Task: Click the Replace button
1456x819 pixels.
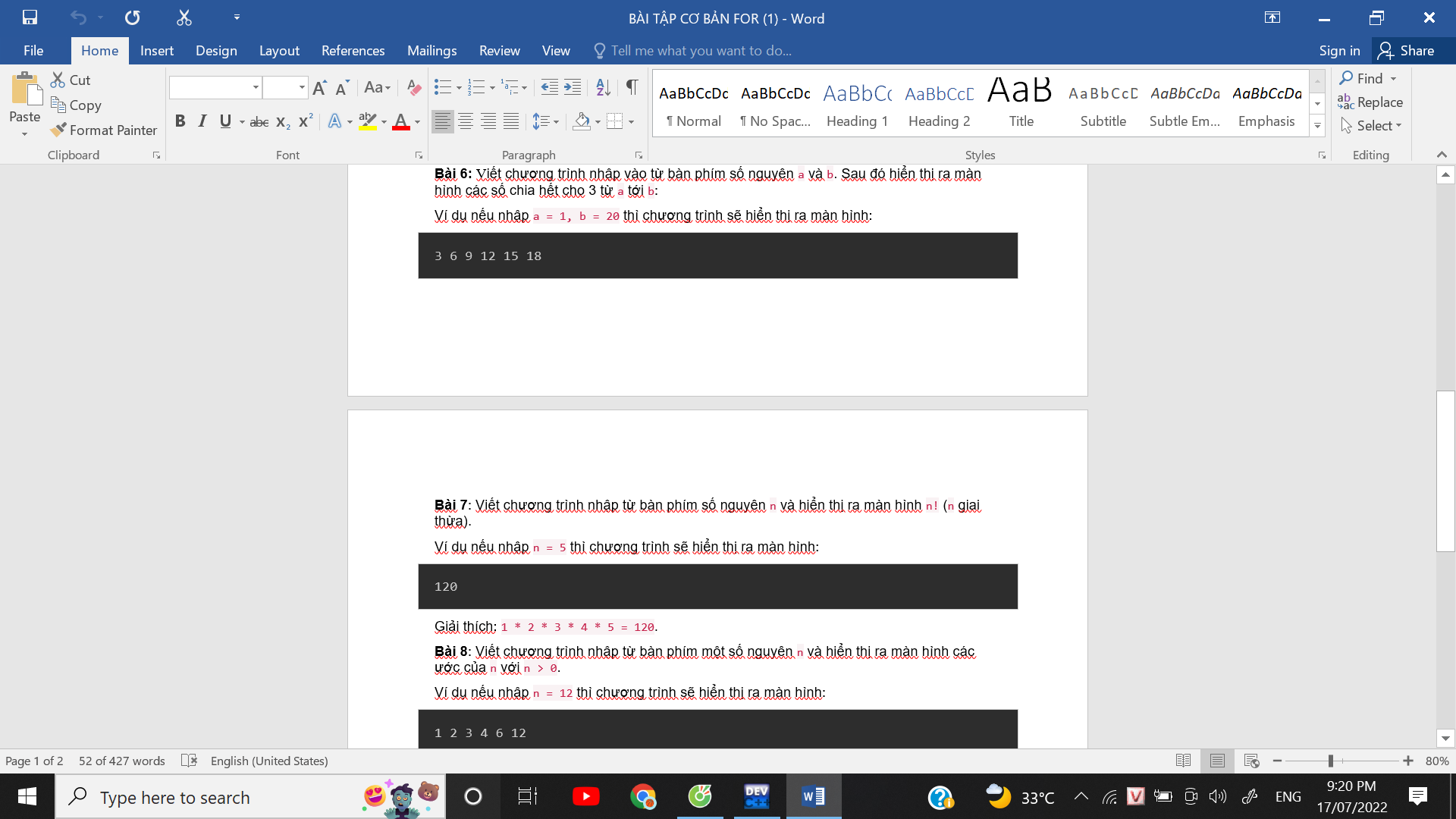Action: [1370, 102]
